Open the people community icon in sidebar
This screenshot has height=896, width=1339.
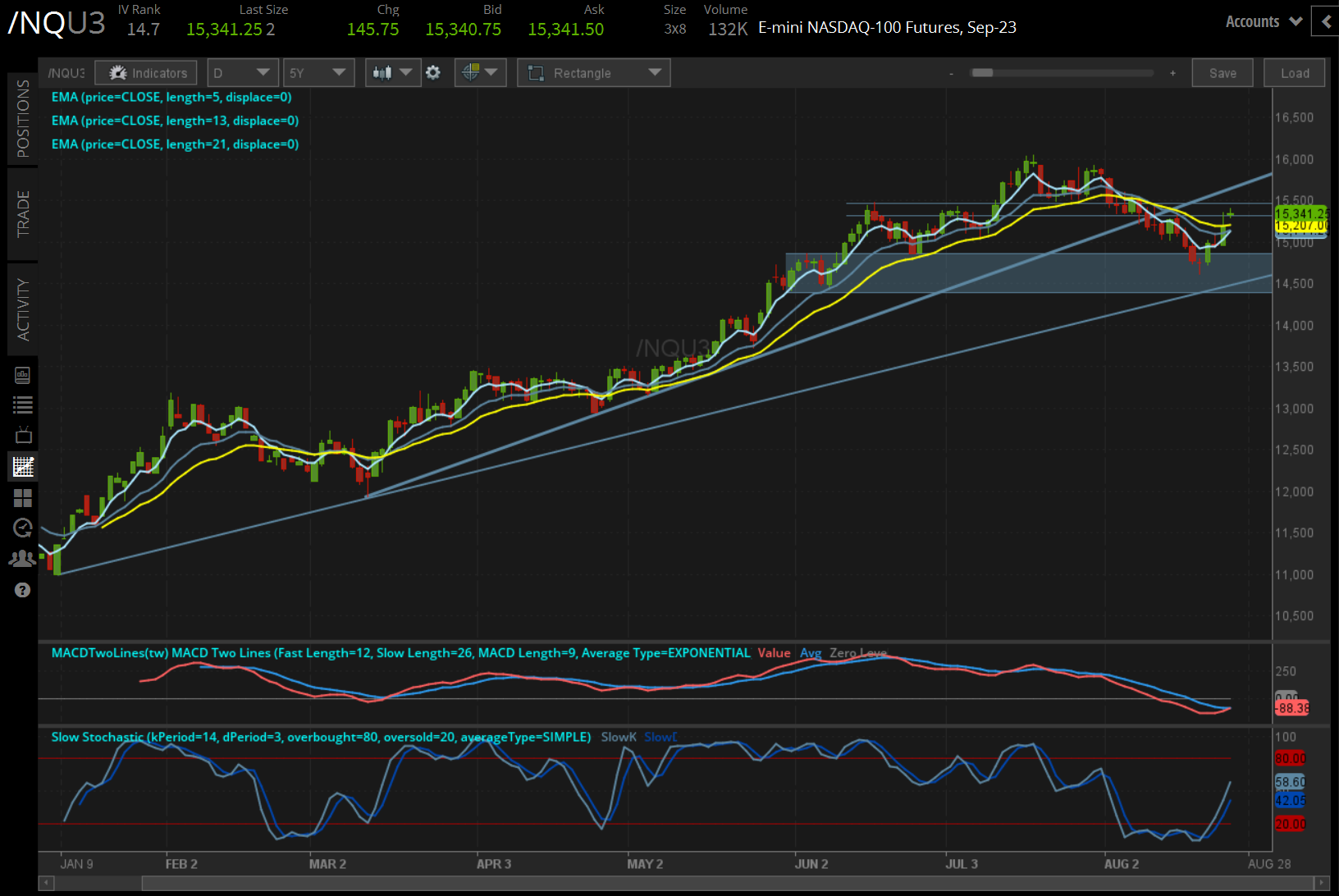point(23,559)
